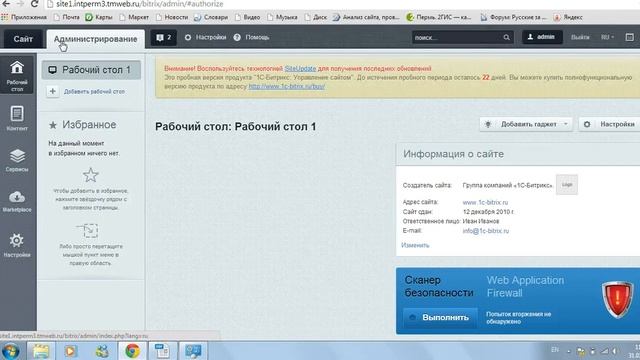Viewport: 640px width, 360px height.
Task: Open the Добавить гаджет dropdown arrow
Action: pyautogui.click(x=566, y=124)
